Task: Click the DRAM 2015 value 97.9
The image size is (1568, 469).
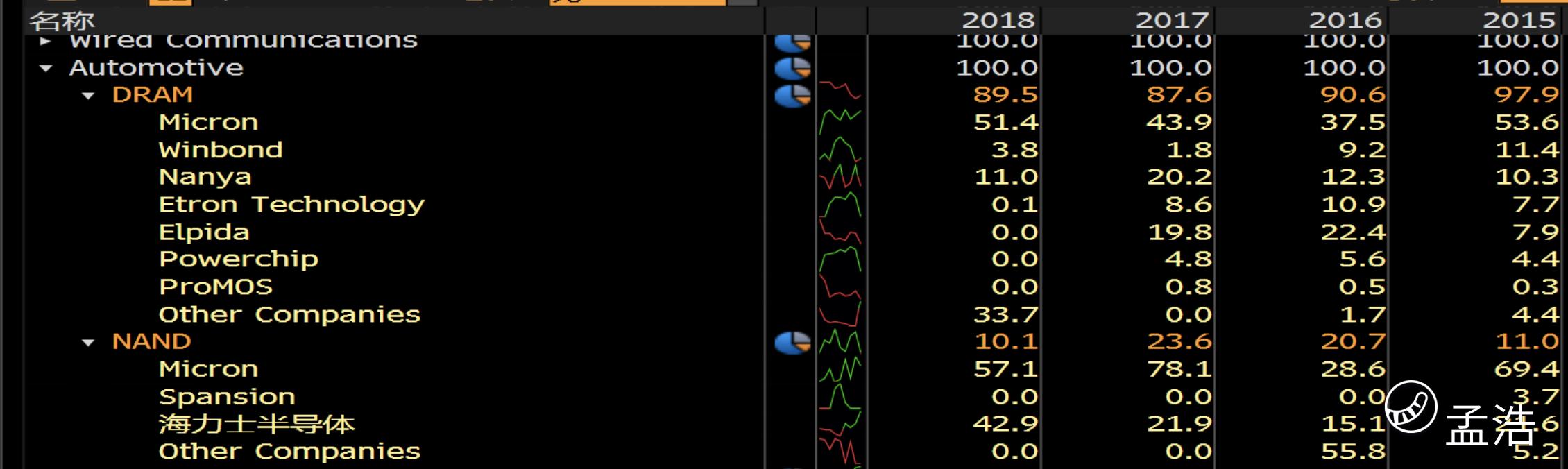Action: coord(1526,94)
